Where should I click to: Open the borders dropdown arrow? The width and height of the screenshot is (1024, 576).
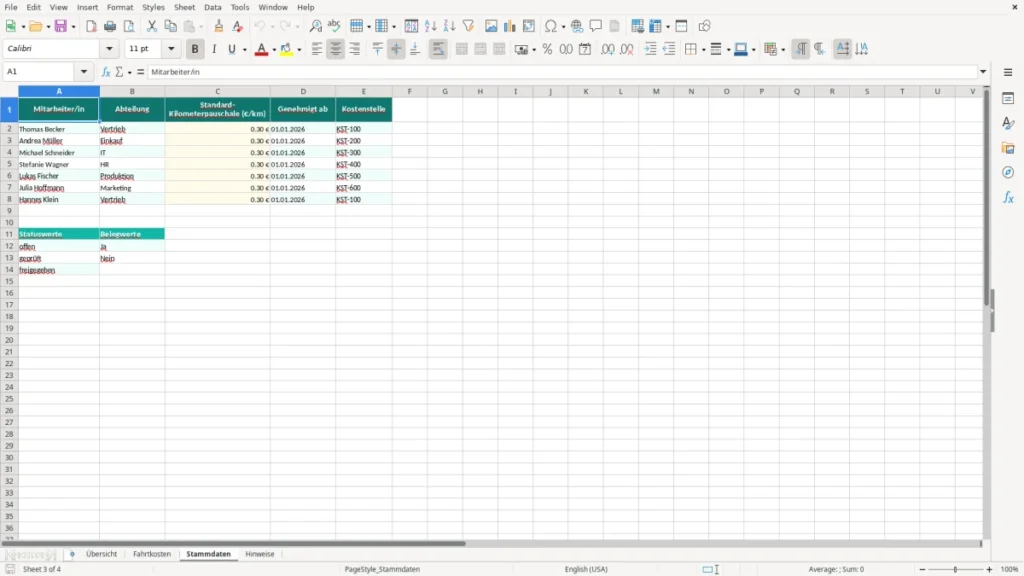tap(703, 50)
